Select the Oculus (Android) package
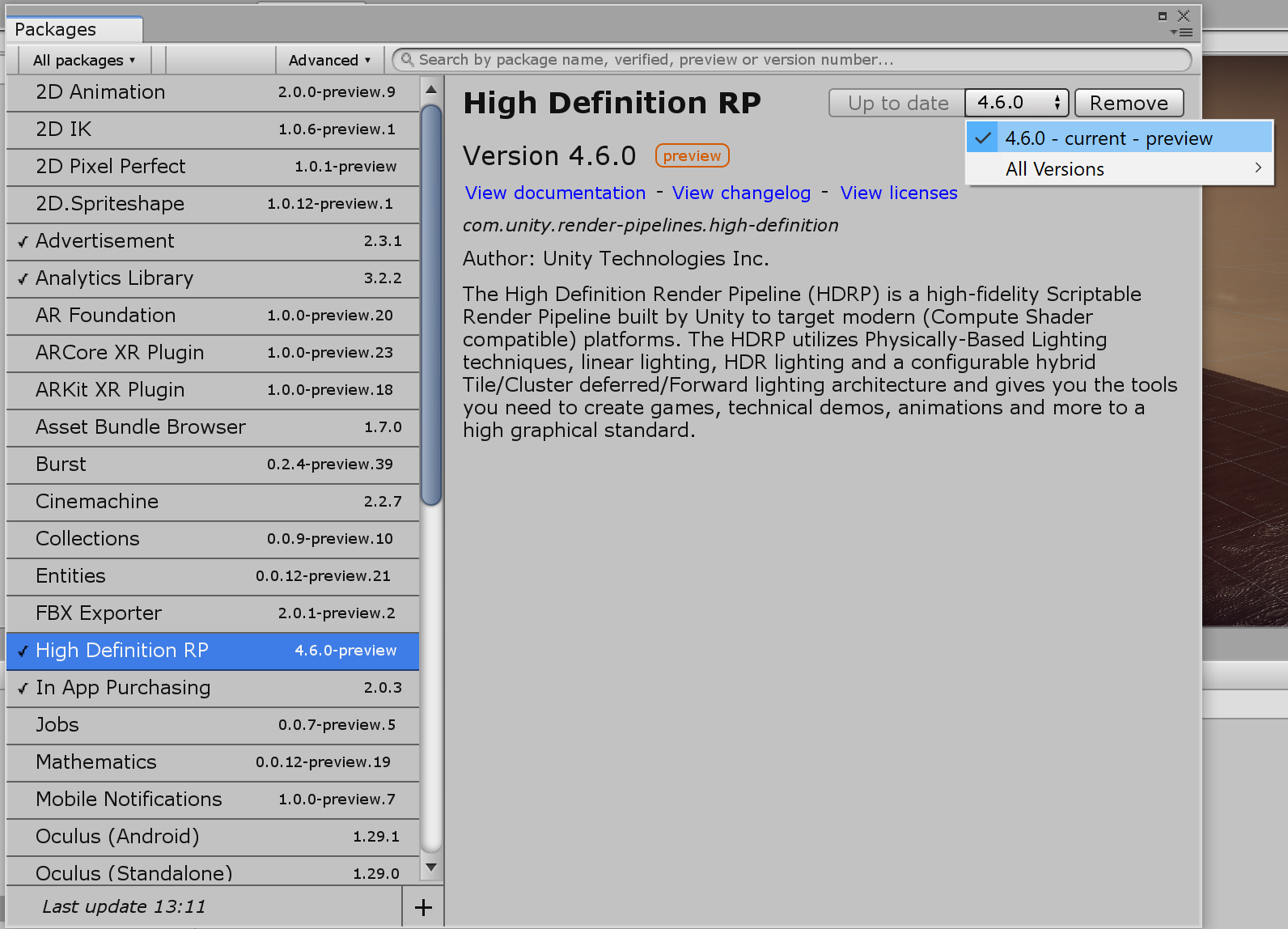The width and height of the screenshot is (1288, 929). click(x=213, y=837)
